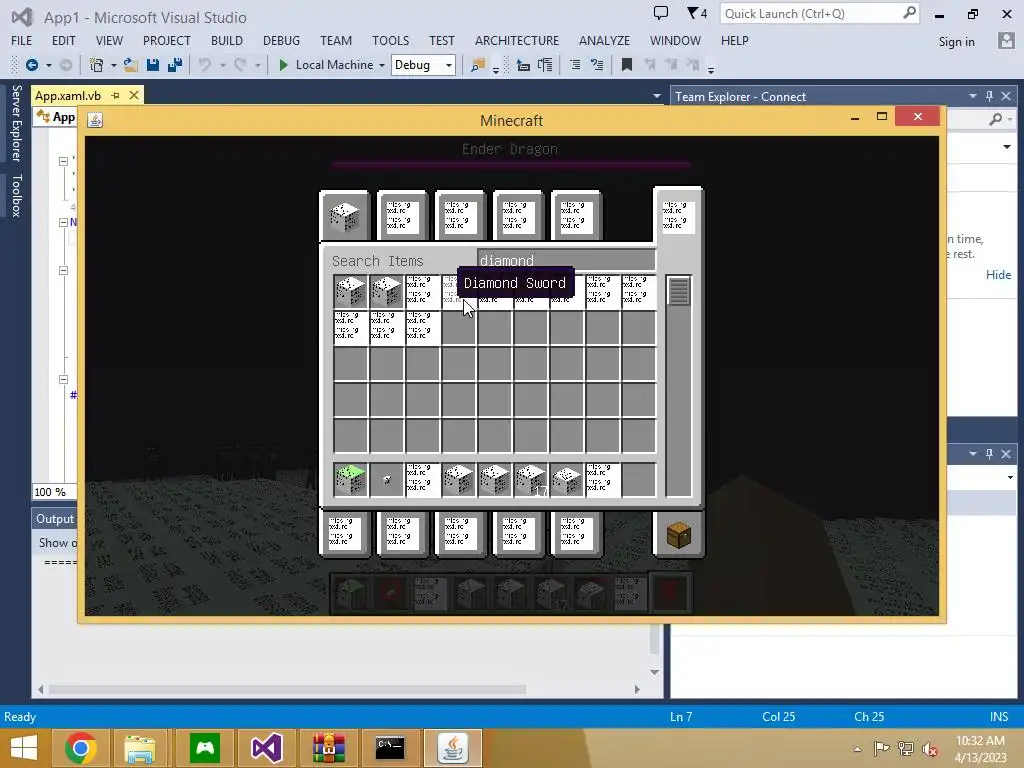Collapse the outlining box beside the N keyword

coord(63,222)
